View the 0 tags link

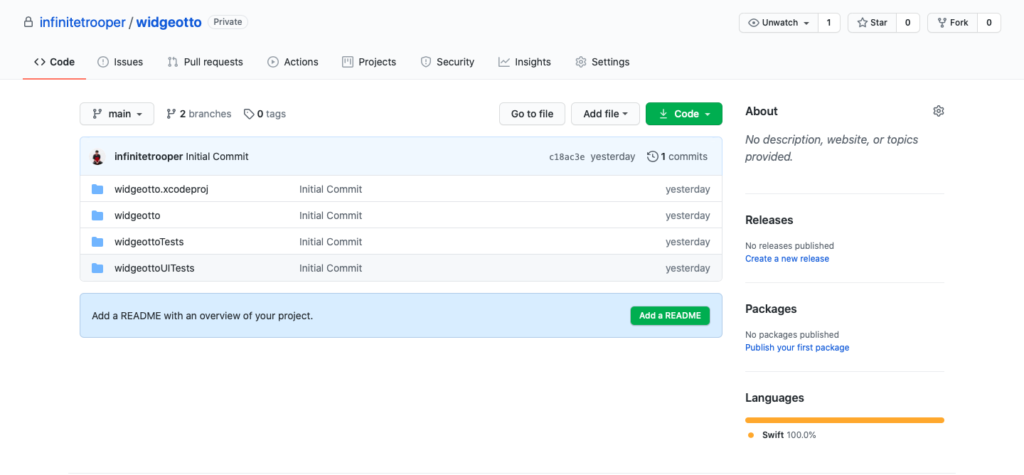point(264,114)
